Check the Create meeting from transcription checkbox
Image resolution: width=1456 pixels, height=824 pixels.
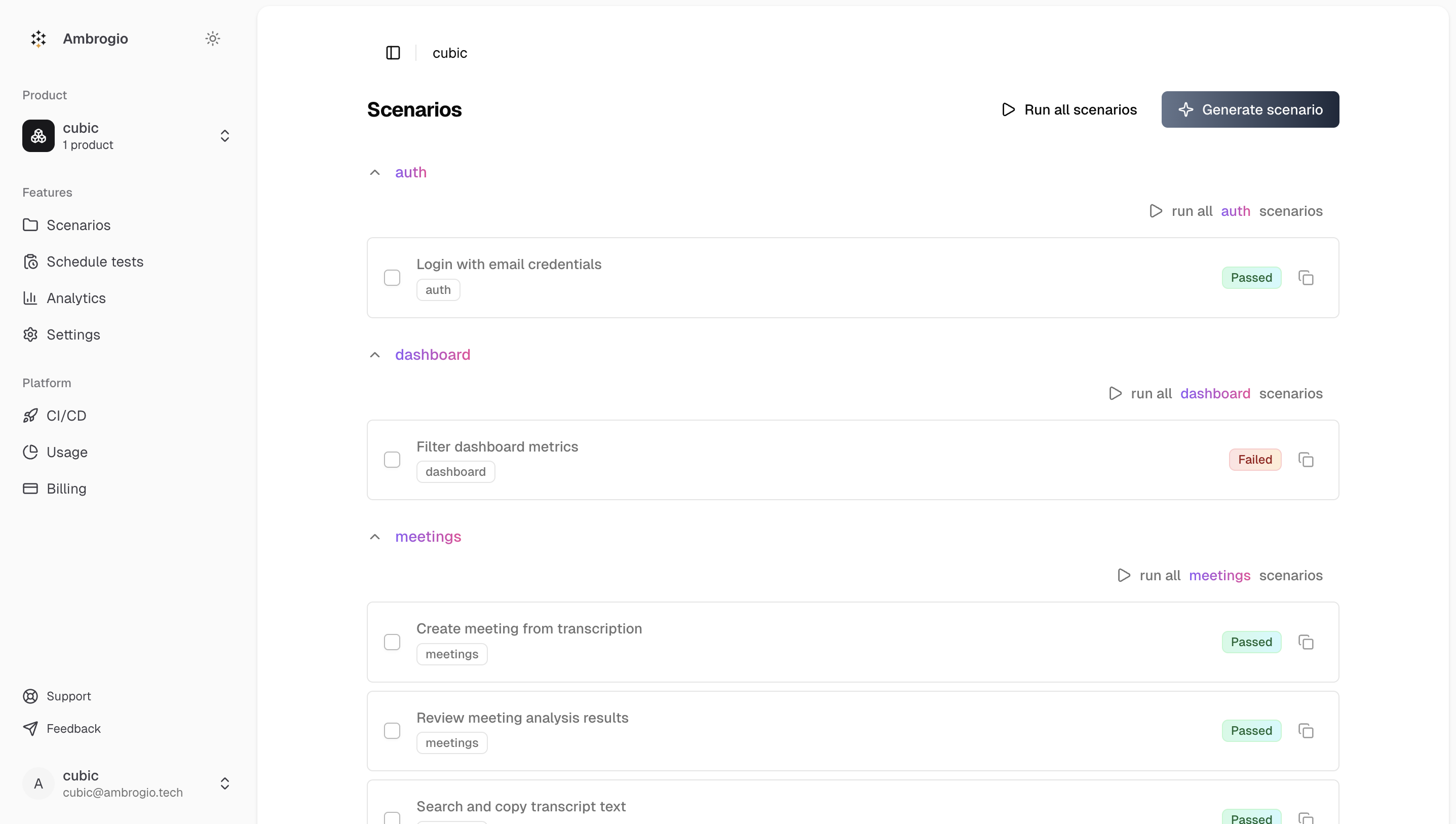pyautogui.click(x=393, y=642)
